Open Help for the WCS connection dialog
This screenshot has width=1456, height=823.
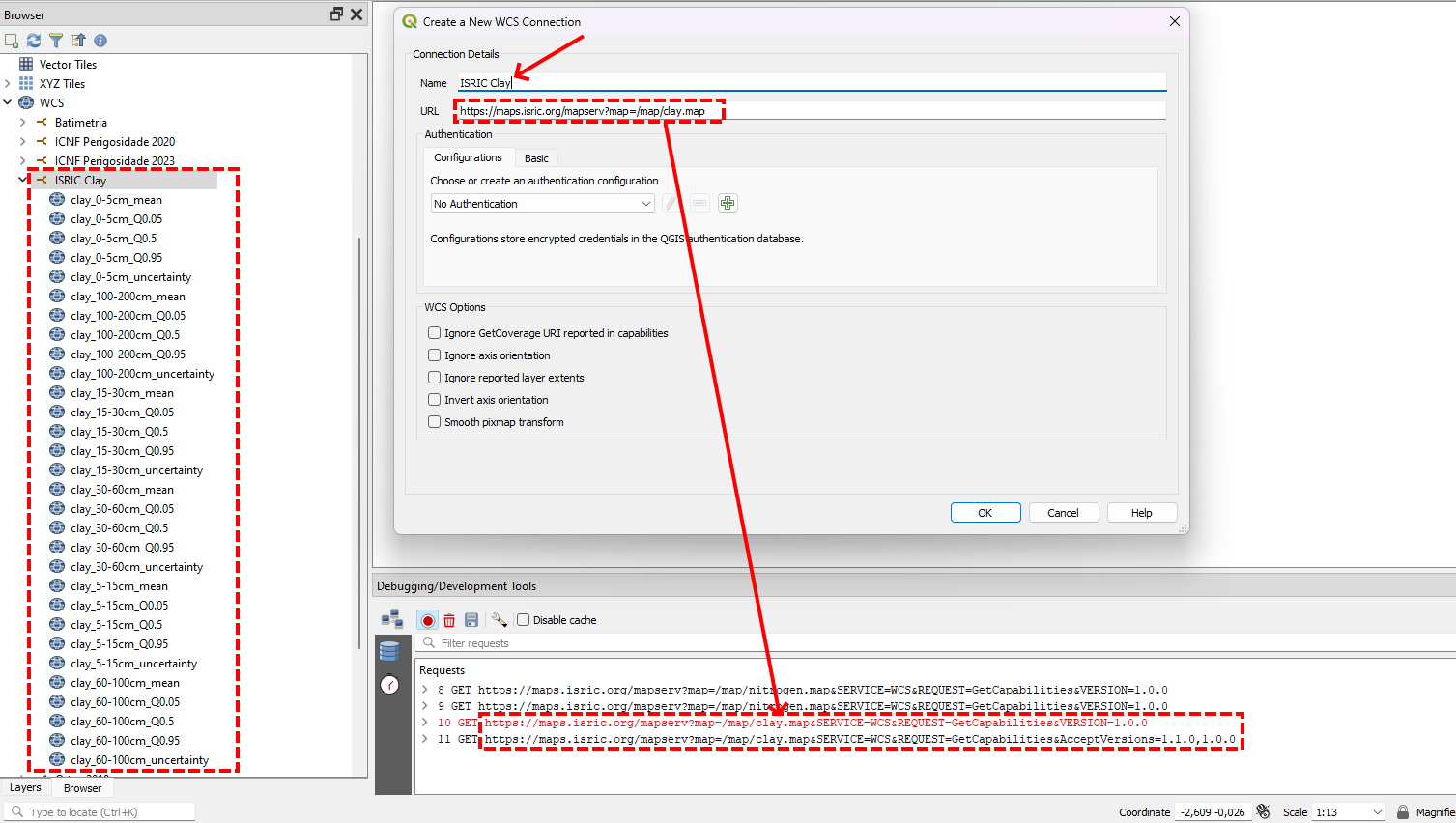[x=1141, y=512]
